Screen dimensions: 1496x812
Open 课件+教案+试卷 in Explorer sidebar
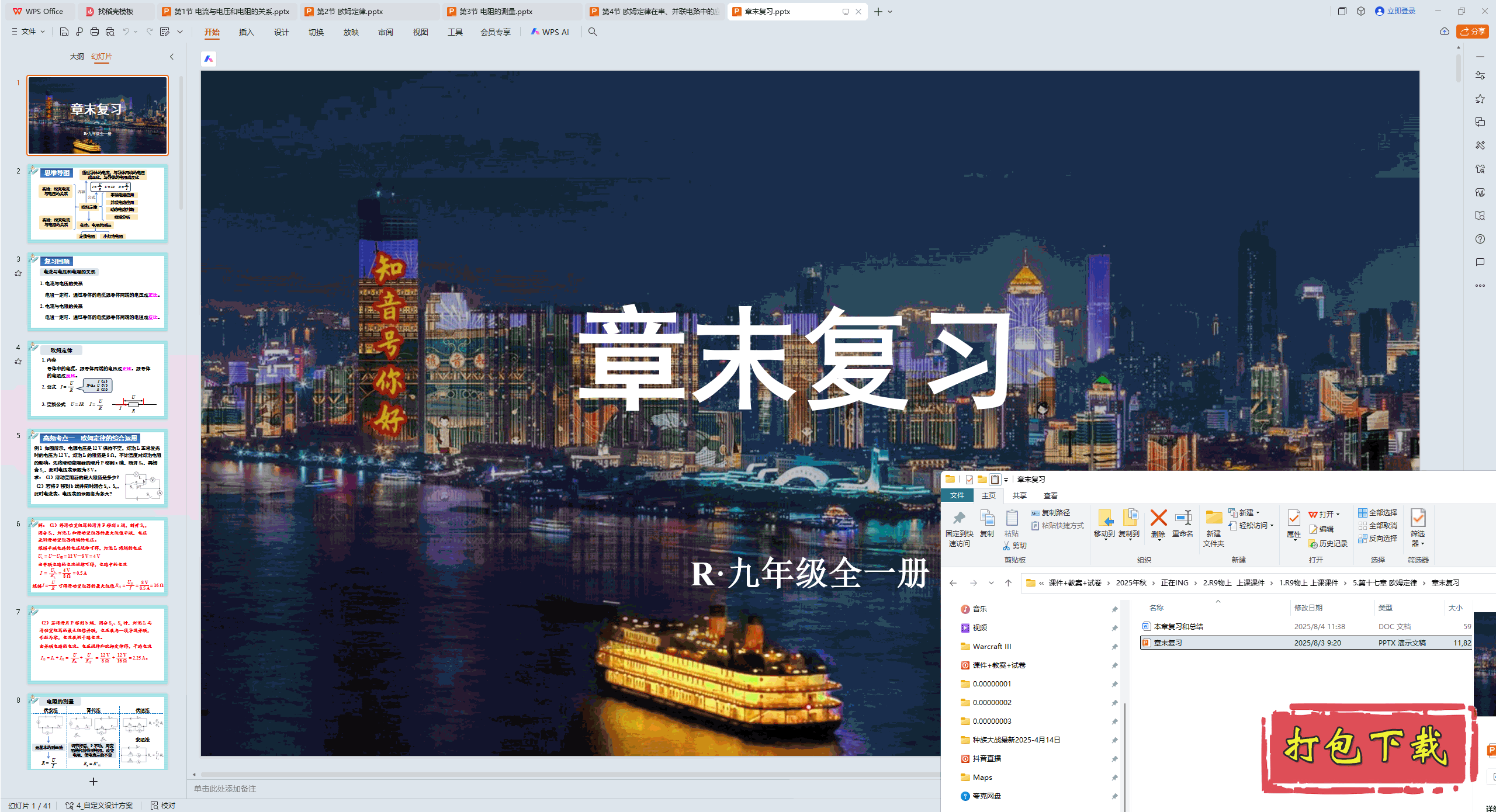click(999, 665)
